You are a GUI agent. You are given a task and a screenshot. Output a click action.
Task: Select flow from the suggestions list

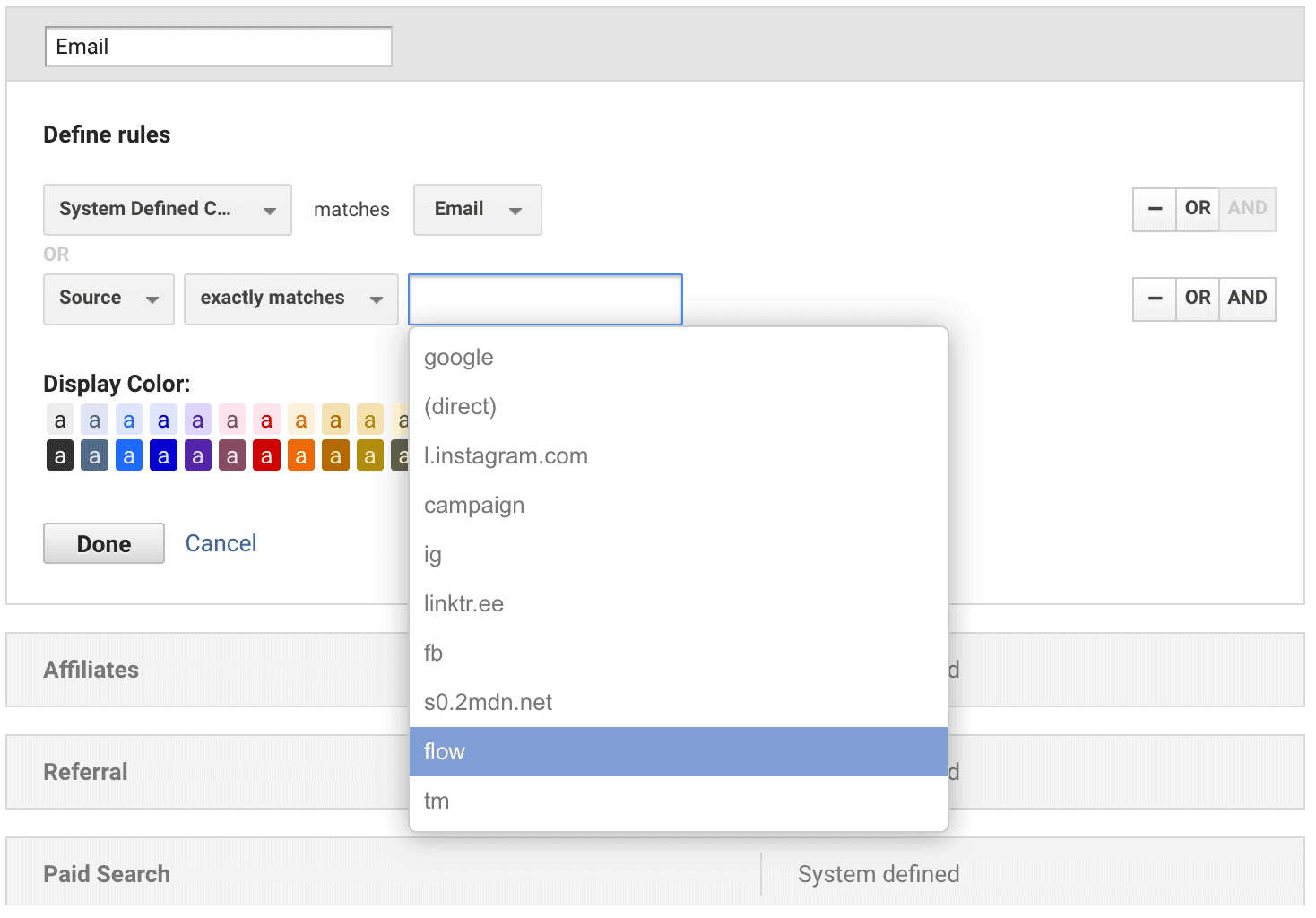[x=678, y=751]
